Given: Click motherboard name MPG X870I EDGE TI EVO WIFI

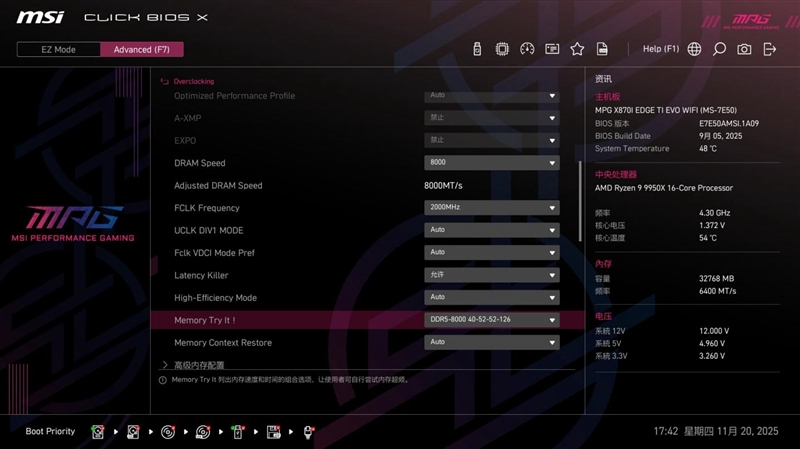Looking at the screenshot, I should click(666, 110).
